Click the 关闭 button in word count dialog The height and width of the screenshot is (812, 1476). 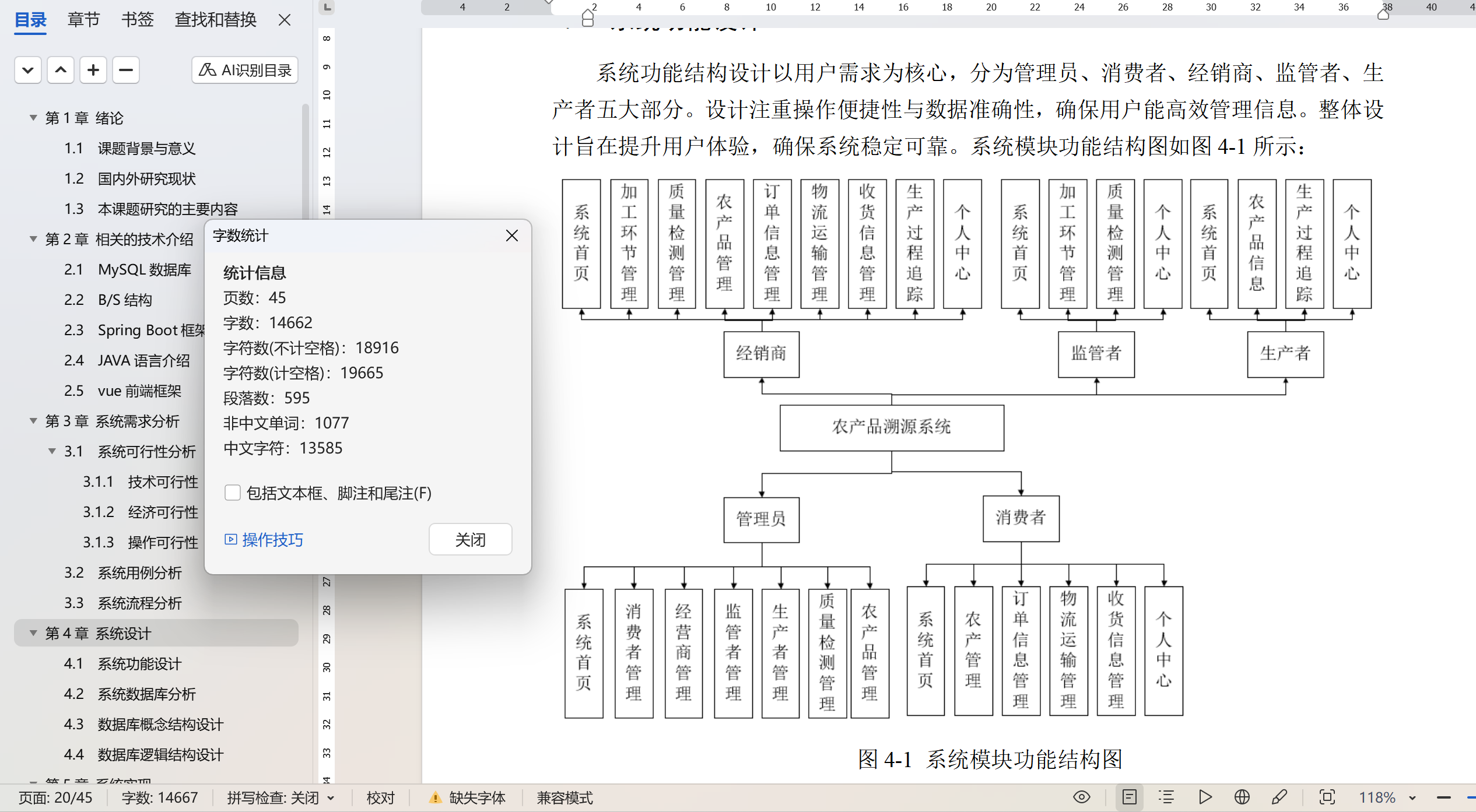click(x=470, y=540)
